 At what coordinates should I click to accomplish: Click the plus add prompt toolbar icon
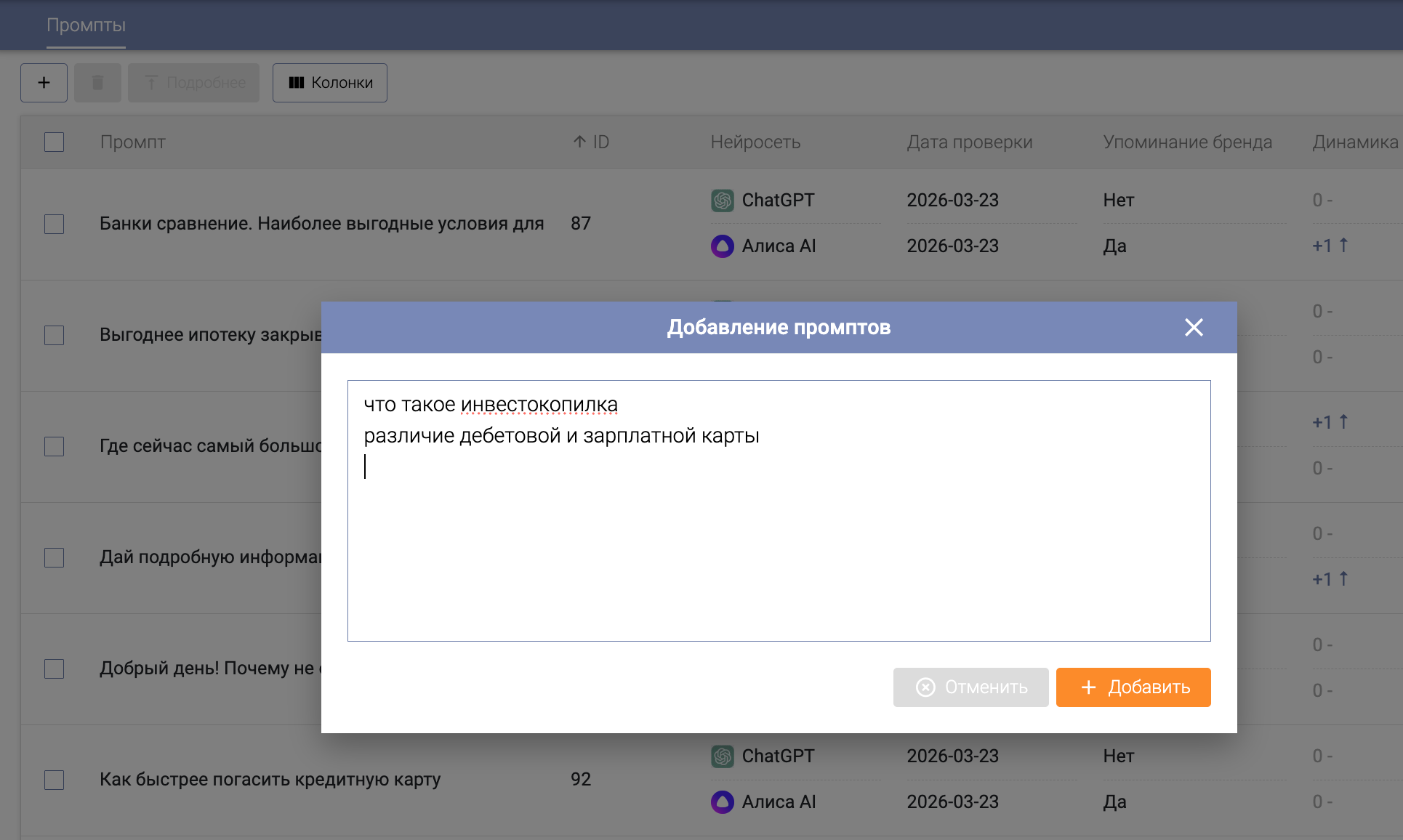click(x=44, y=83)
